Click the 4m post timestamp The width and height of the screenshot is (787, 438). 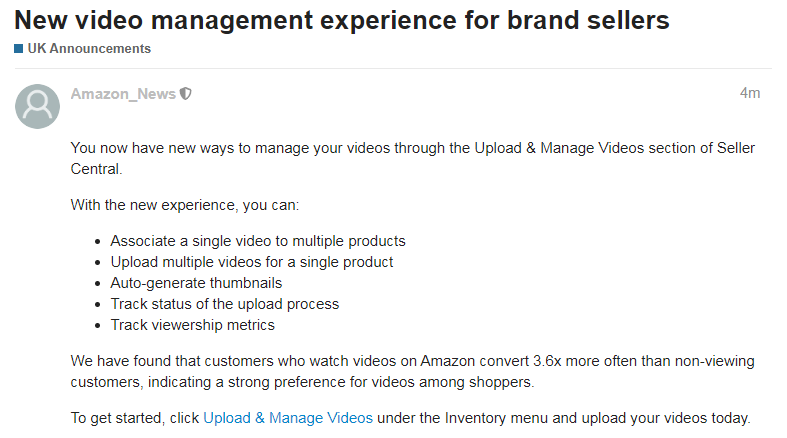click(749, 93)
